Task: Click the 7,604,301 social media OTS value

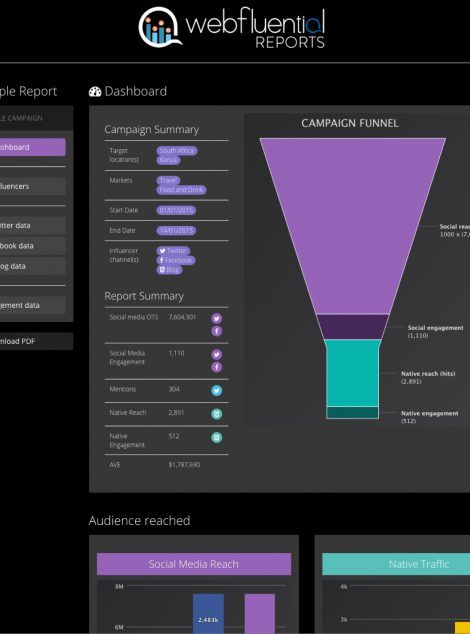Action: click(x=182, y=317)
